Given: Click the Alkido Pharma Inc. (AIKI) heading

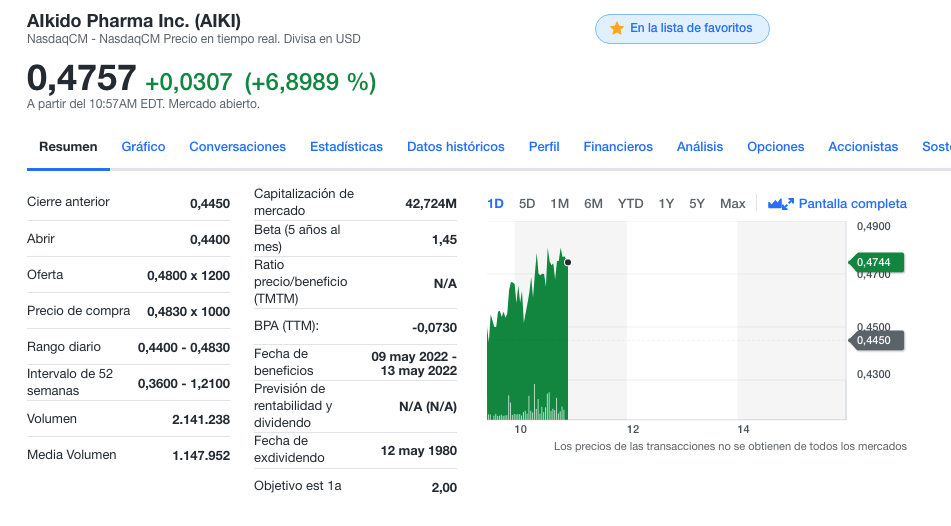Looking at the screenshot, I should (x=133, y=21).
